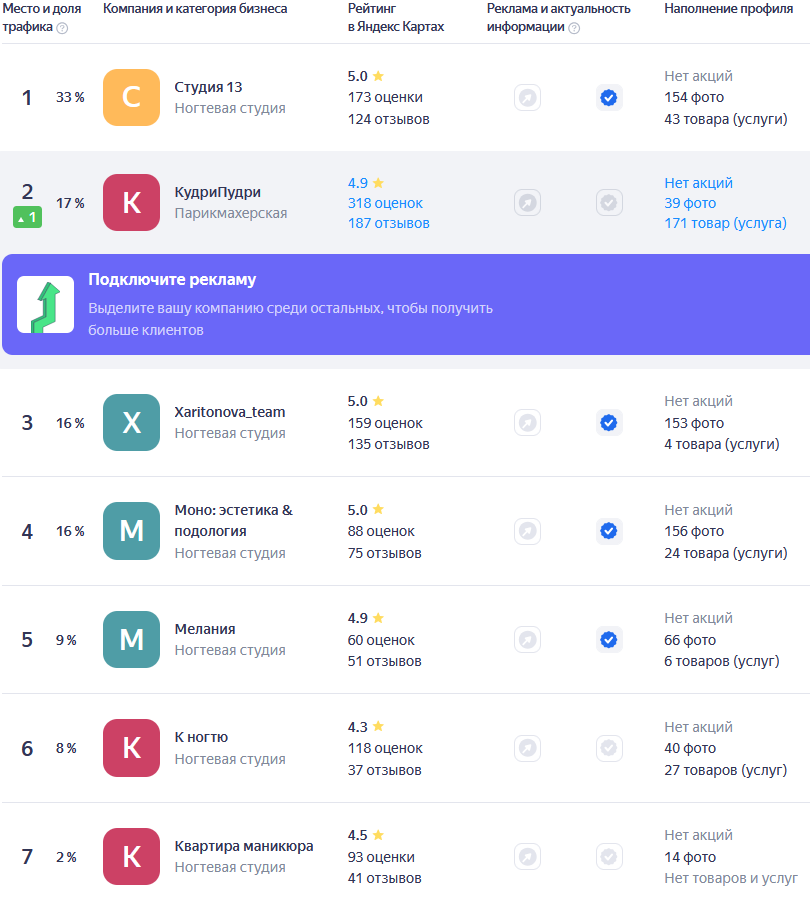Click the advertising icon for Квартира маникюра

pos(527,857)
